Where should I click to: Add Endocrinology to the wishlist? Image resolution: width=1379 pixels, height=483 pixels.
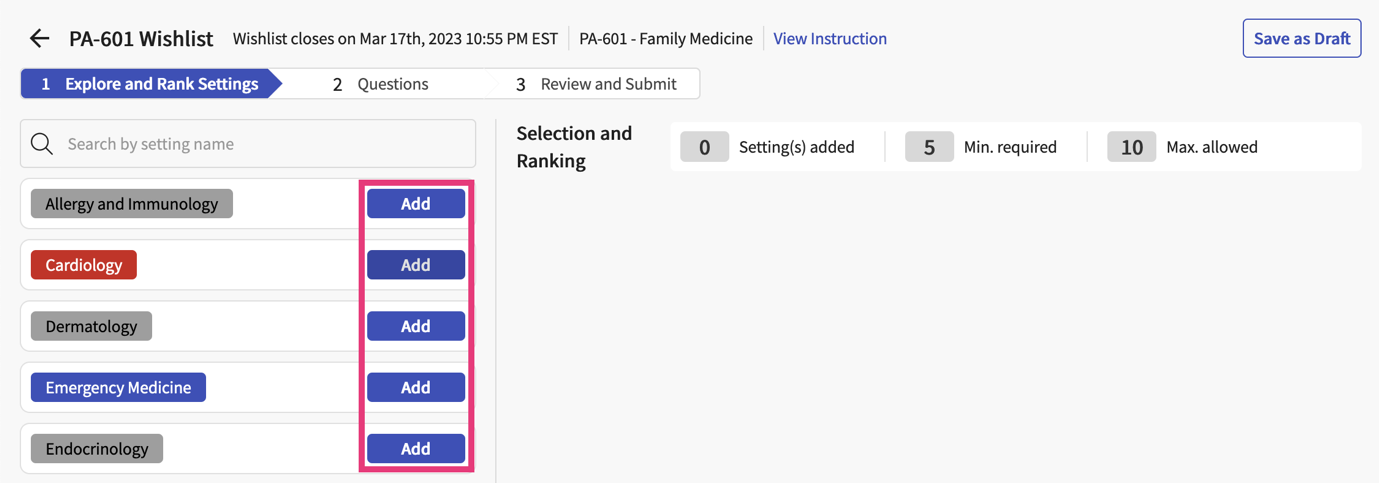[x=415, y=449]
